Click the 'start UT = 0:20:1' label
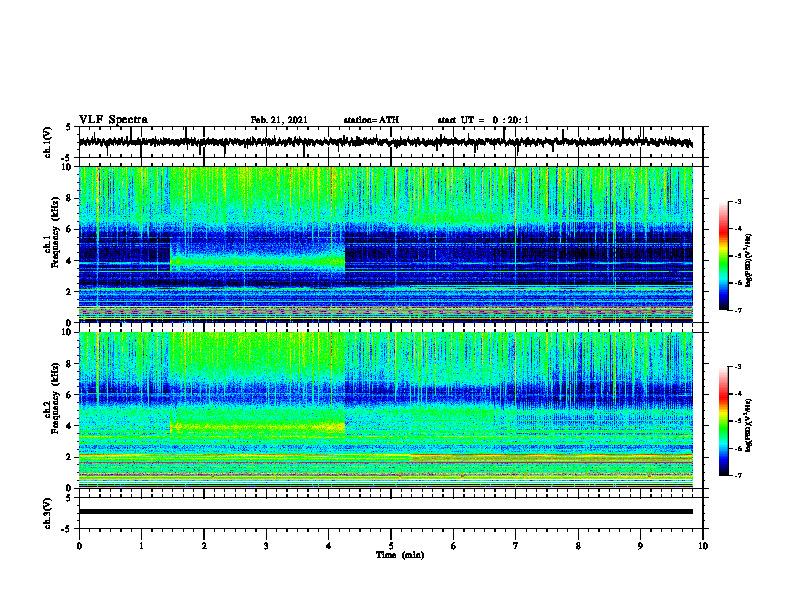This screenshot has width=792, height=612. 483,120
